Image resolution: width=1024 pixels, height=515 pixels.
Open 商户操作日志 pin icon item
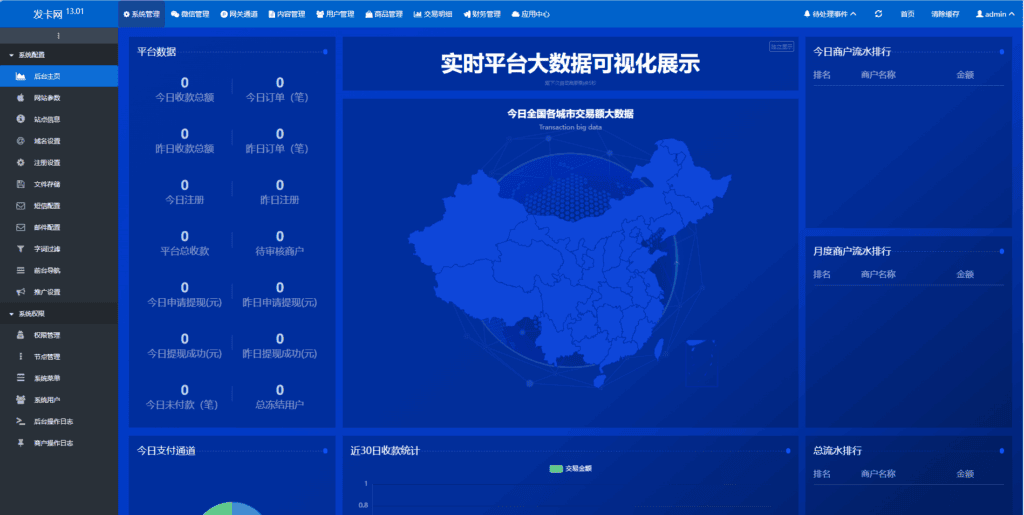59,443
